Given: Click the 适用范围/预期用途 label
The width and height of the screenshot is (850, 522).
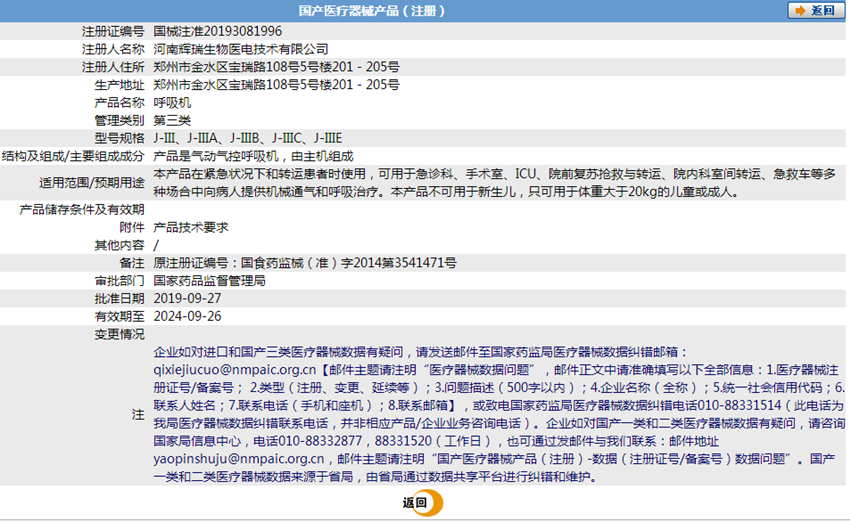Looking at the screenshot, I should click(91, 183).
